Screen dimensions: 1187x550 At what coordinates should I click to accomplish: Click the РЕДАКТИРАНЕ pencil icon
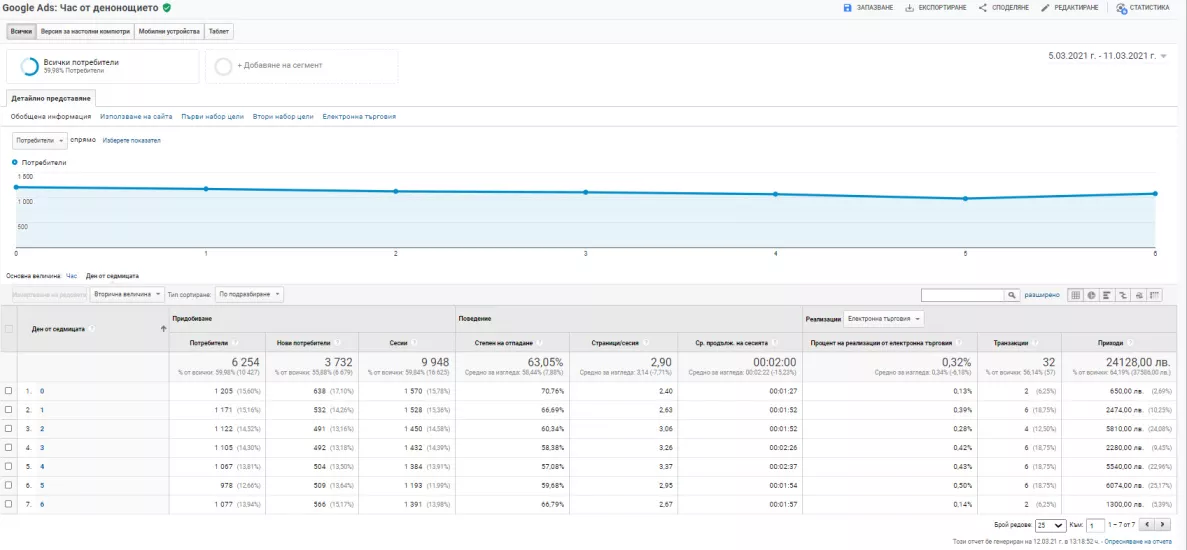pyautogui.click(x=1045, y=8)
